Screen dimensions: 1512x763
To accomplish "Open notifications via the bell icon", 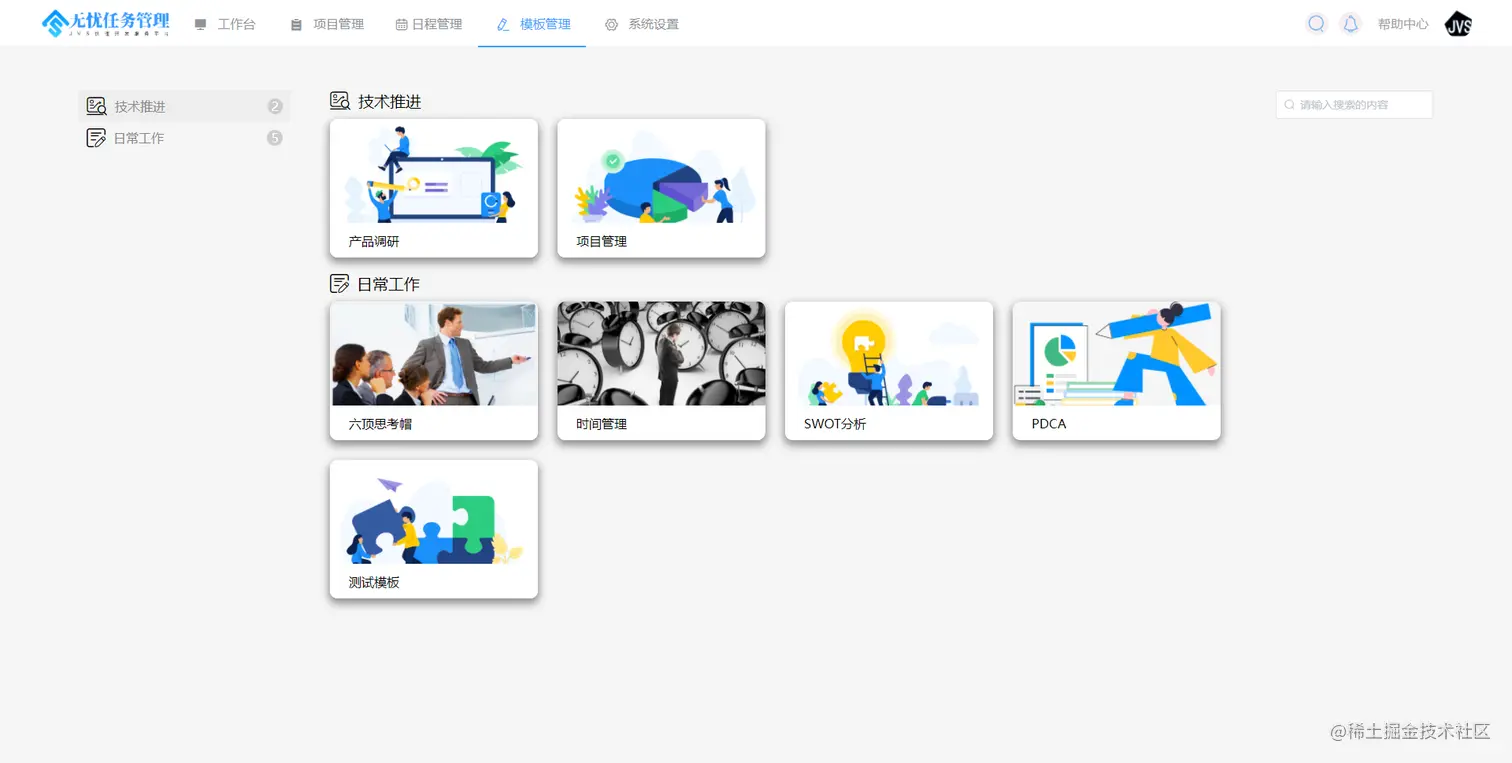I will pyautogui.click(x=1350, y=24).
